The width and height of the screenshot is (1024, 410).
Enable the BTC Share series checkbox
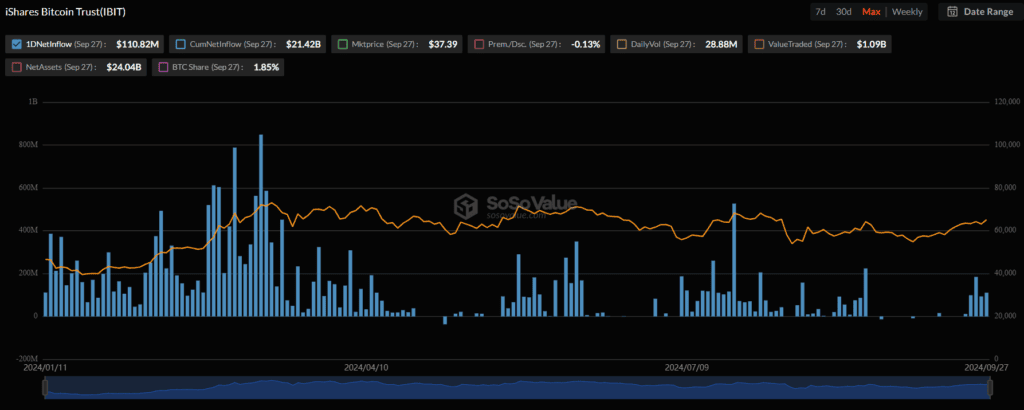(x=163, y=67)
